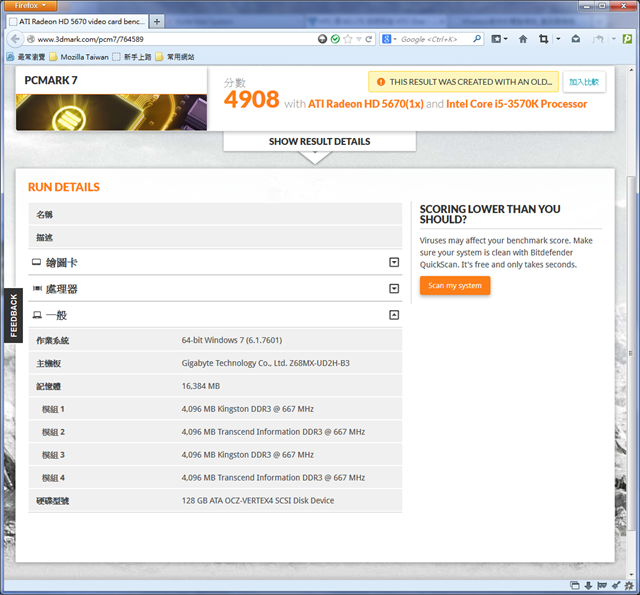Click the status bar gear icon
This screenshot has height=595, width=640.
[x=629, y=586]
